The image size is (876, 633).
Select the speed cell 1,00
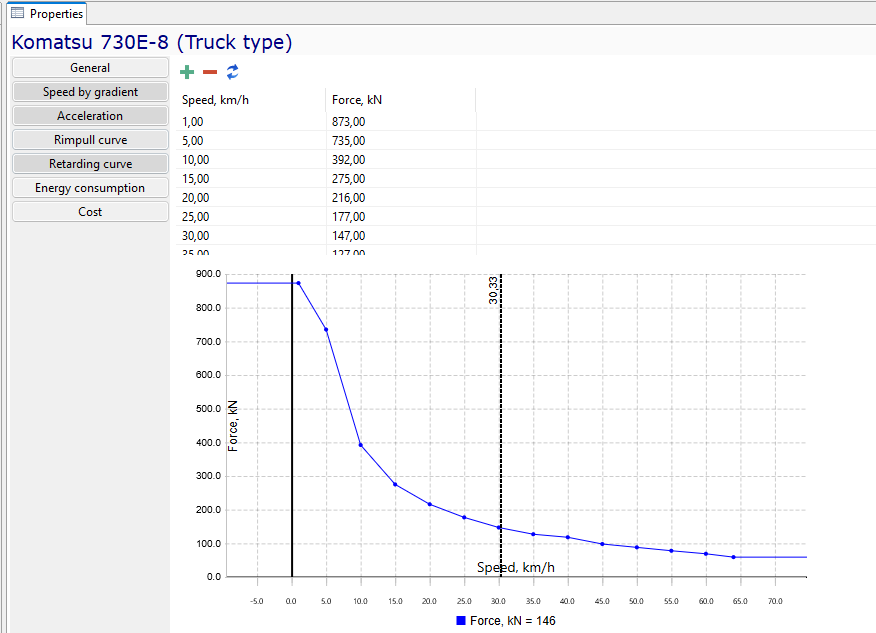(251, 122)
